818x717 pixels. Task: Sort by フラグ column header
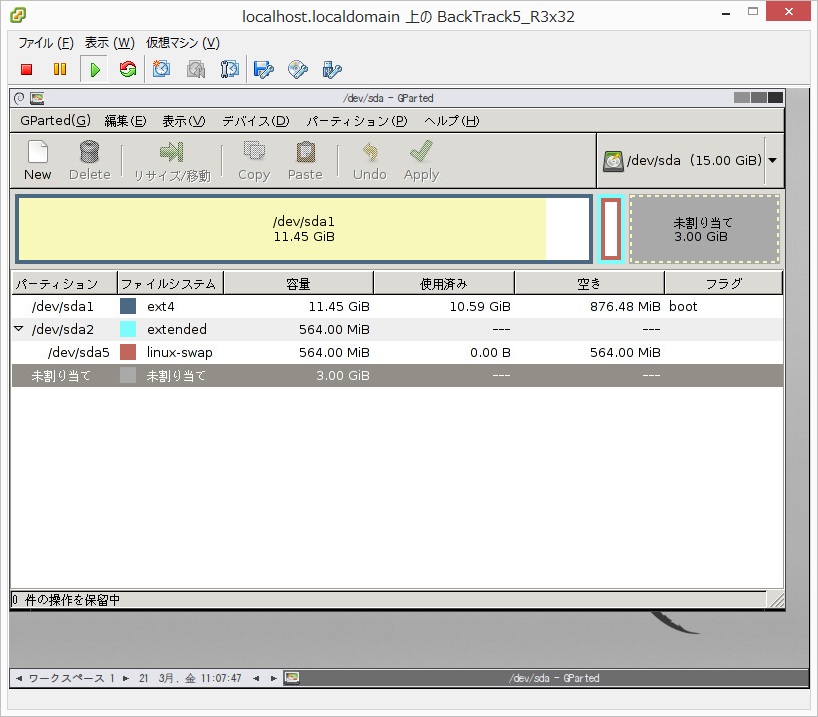tap(724, 283)
